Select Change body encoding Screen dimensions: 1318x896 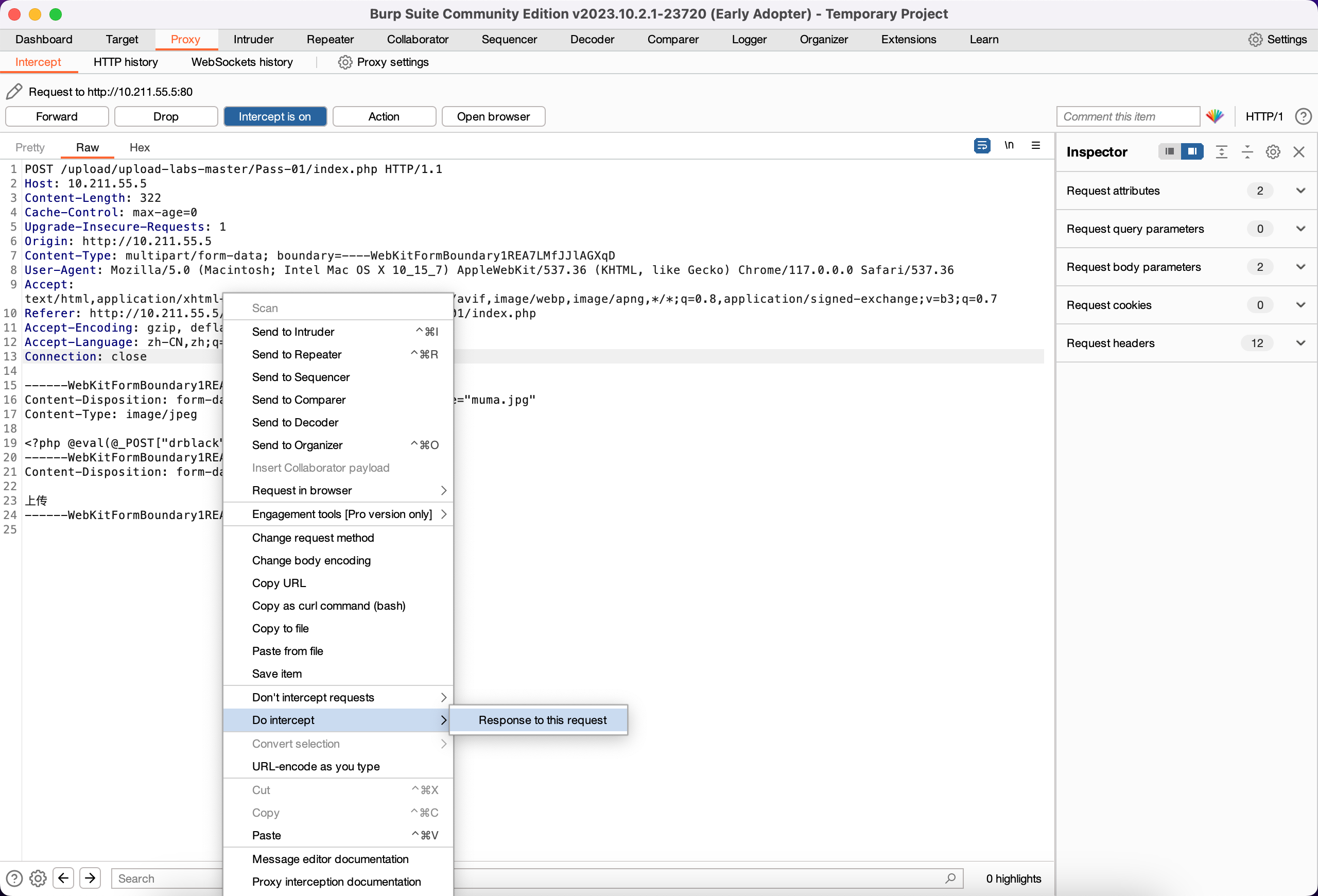tap(338, 560)
